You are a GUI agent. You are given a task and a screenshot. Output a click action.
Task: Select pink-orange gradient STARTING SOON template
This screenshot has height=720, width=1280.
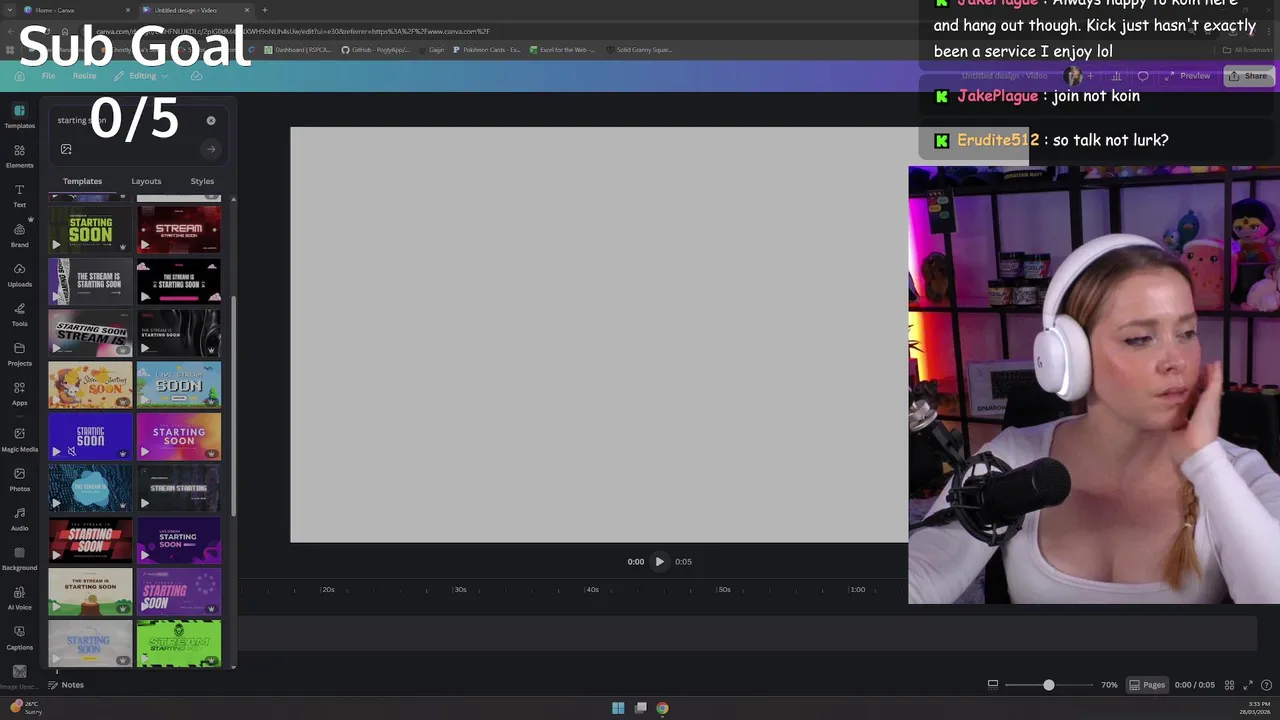pos(179,437)
